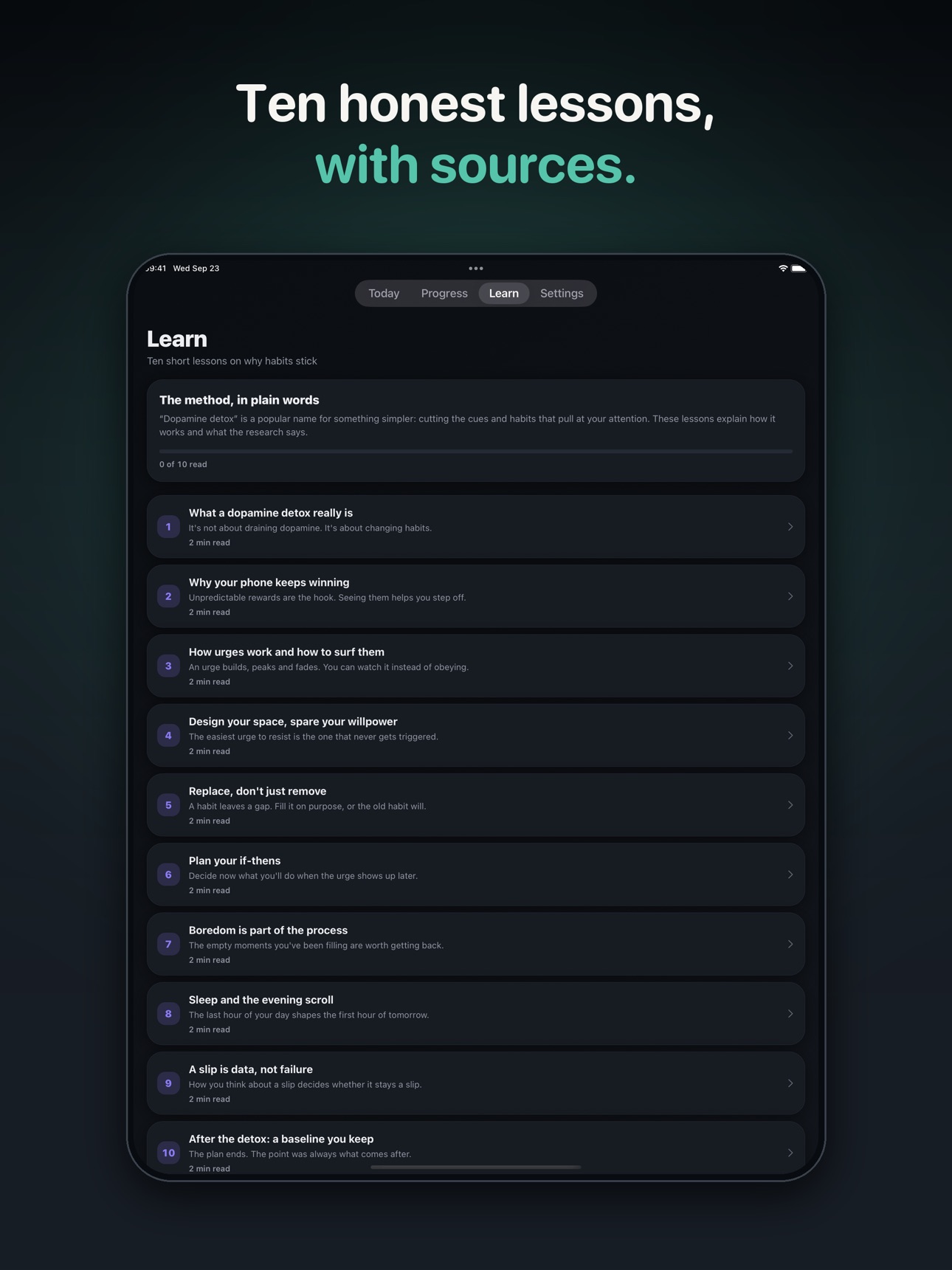
Task: Click the number 8 lesson badge
Action: [x=168, y=1014]
